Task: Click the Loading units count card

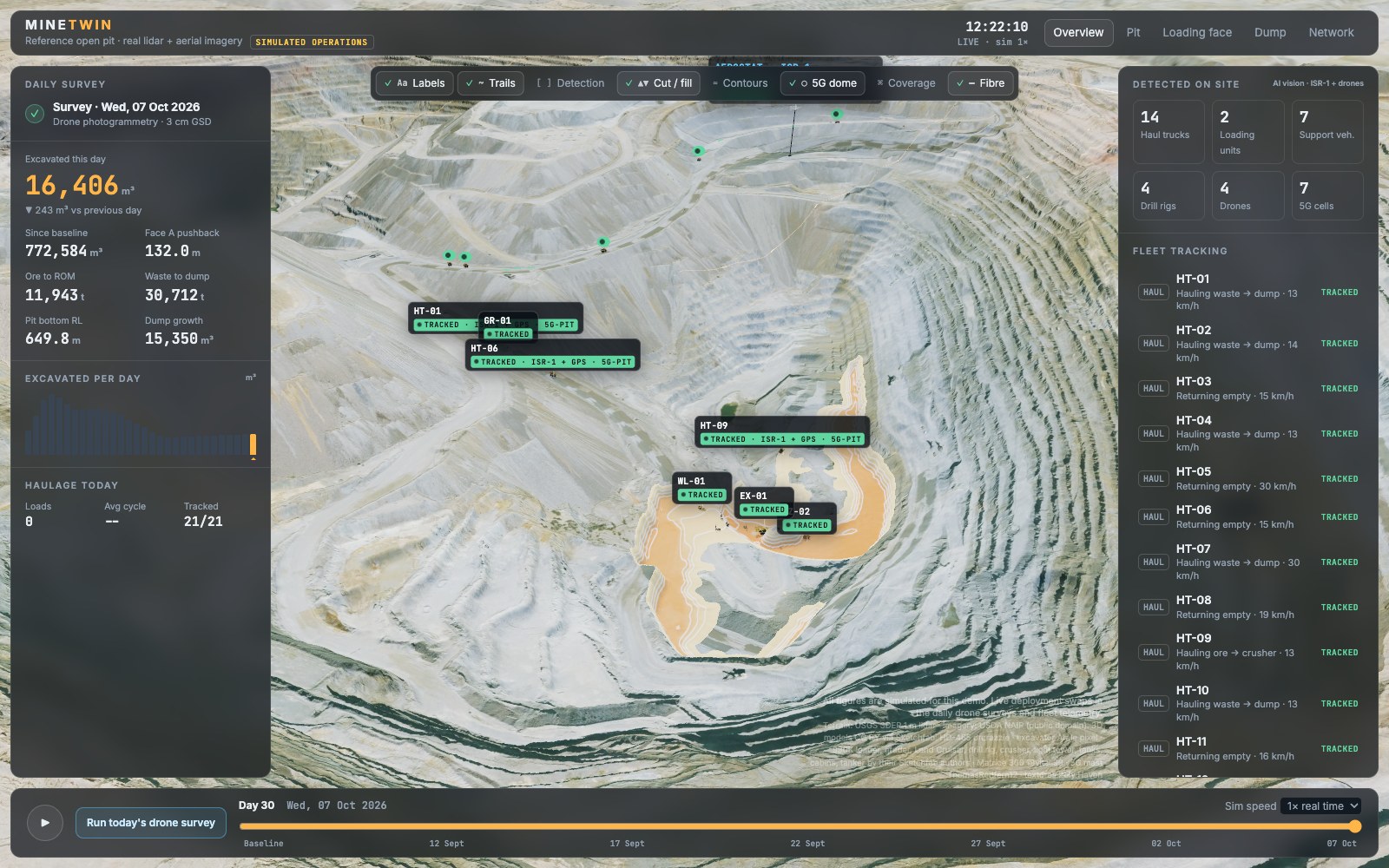Action: click(x=1247, y=132)
